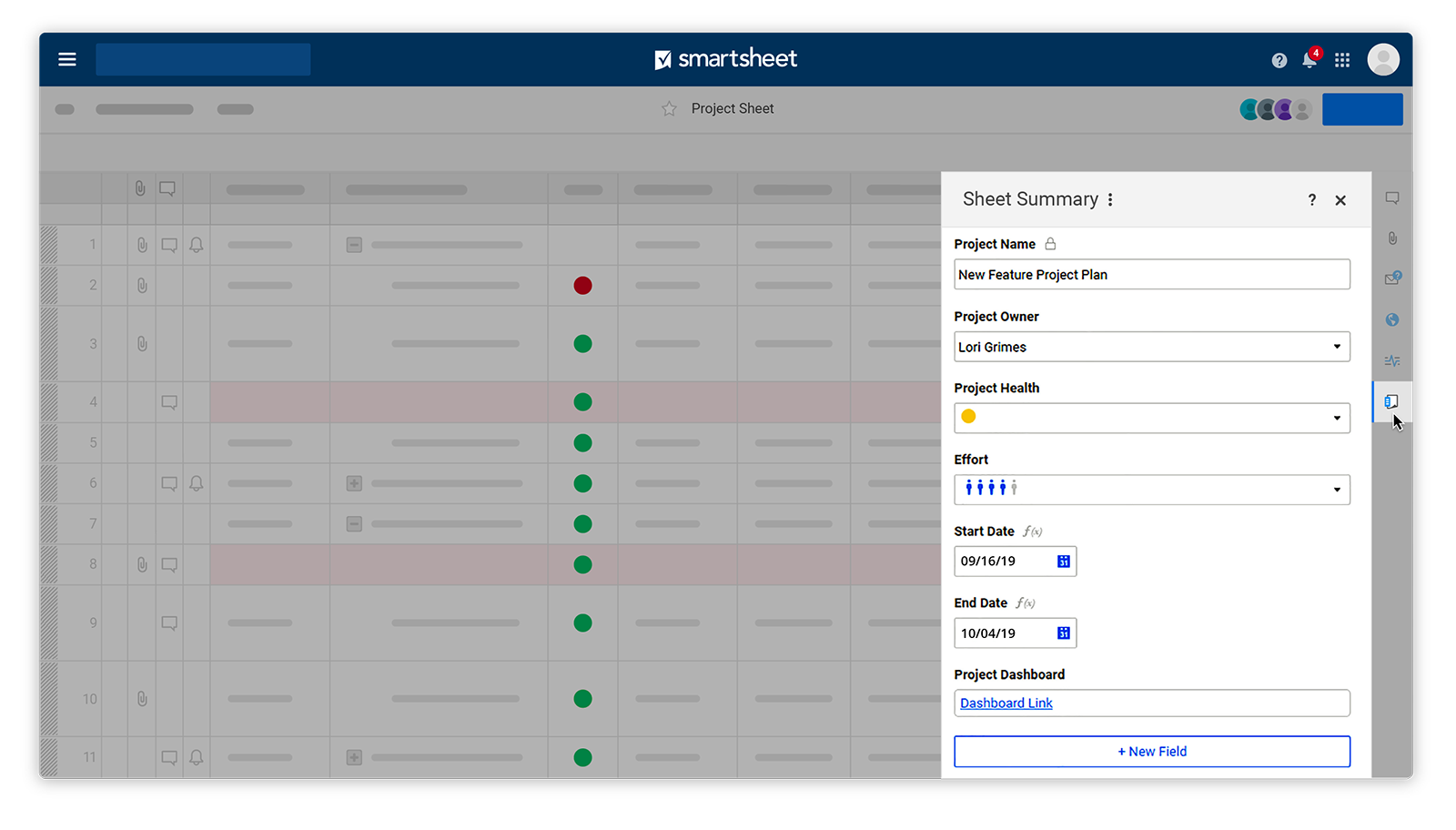Open the attachment on row 10
Screen dimensions: 1456x830
point(142,699)
